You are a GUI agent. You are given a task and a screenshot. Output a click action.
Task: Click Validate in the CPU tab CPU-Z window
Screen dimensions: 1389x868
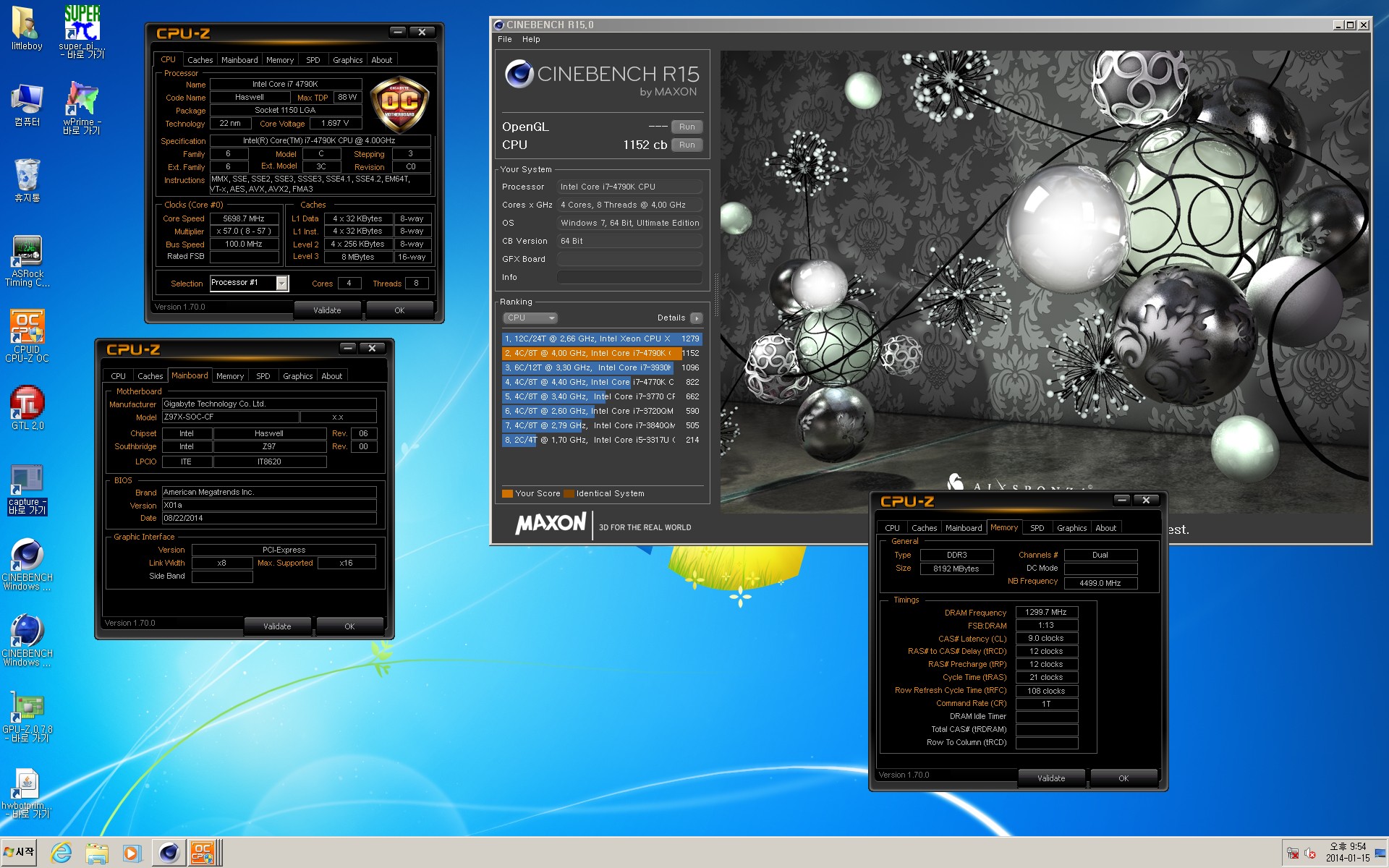327,310
